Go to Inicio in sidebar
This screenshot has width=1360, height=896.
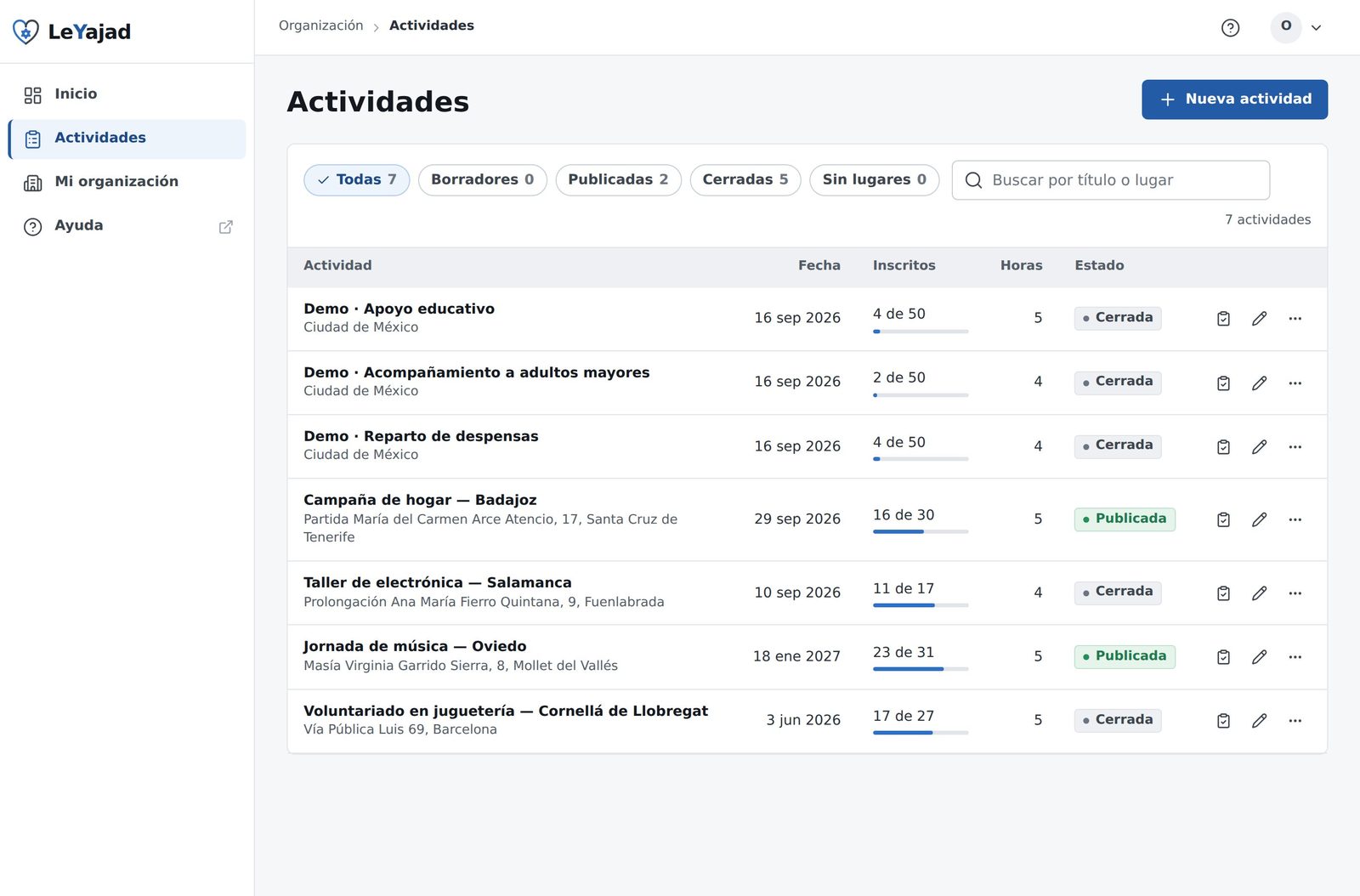[x=127, y=94]
